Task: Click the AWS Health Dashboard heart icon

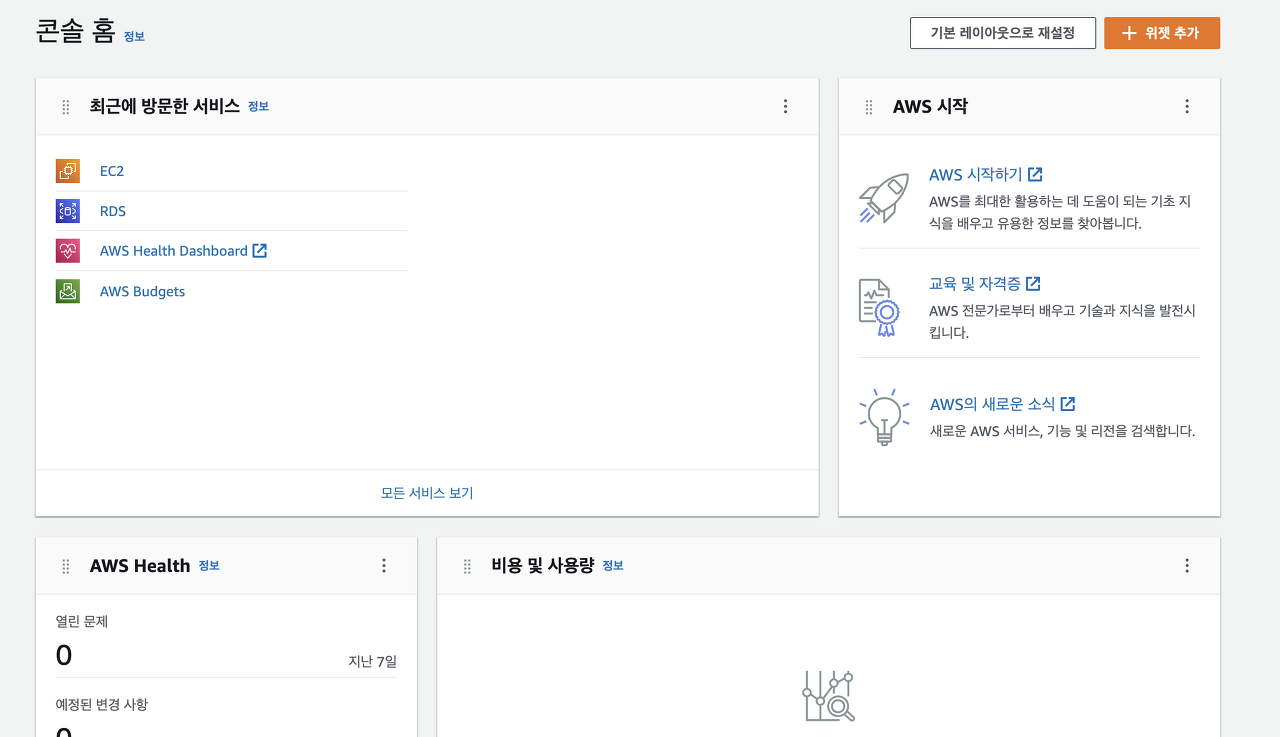Action: point(68,251)
